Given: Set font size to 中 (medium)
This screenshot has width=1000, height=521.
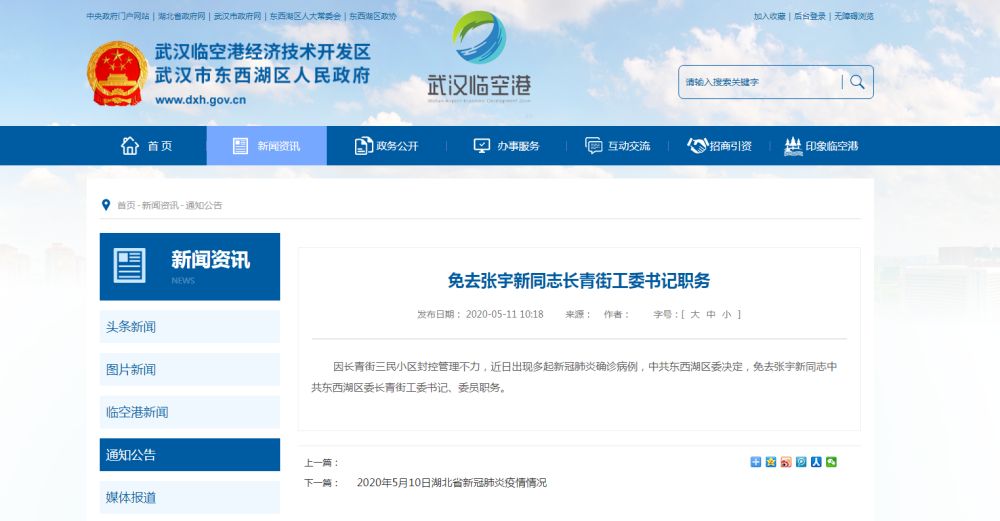Looking at the screenshot, I should 711,314.
